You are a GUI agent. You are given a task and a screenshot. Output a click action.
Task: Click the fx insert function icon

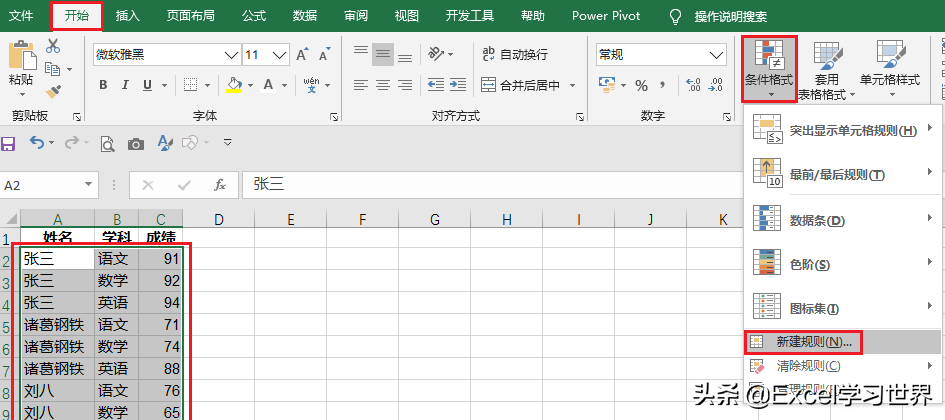tap(220, 185)
